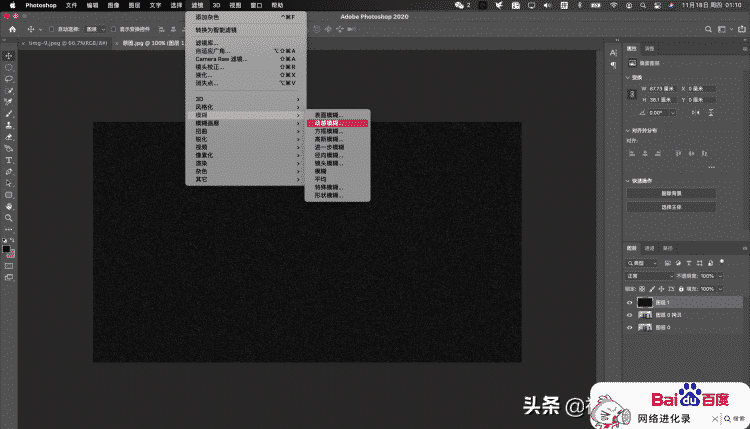Open the Move tool preset picker arrow

point(40,30)
